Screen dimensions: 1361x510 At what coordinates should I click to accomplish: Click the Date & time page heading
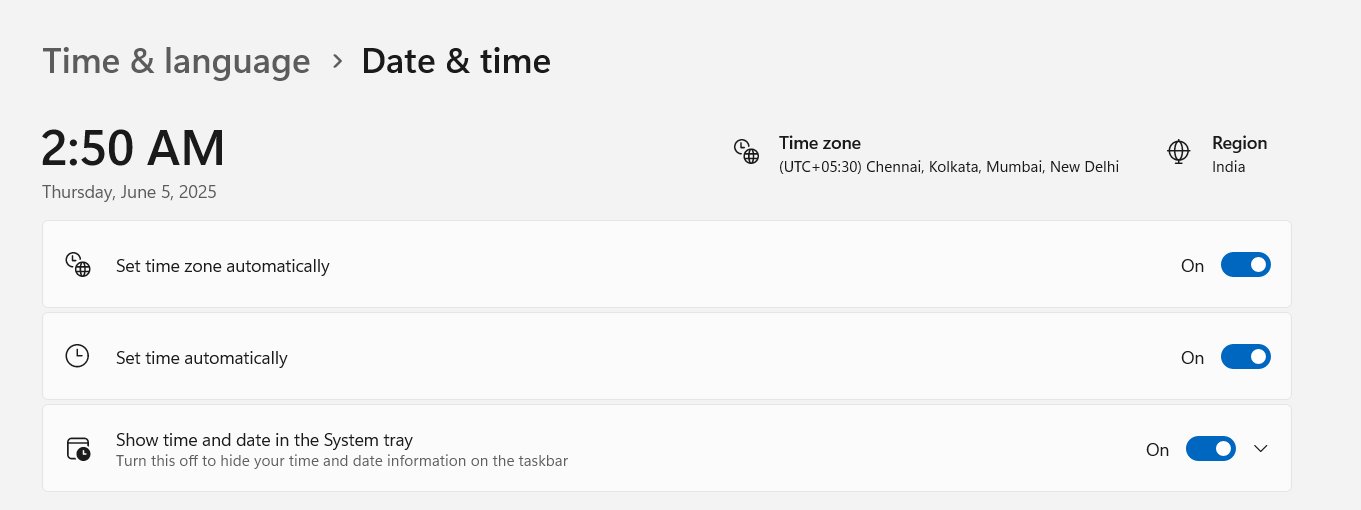pyautogui.click(x=456, y=61)
